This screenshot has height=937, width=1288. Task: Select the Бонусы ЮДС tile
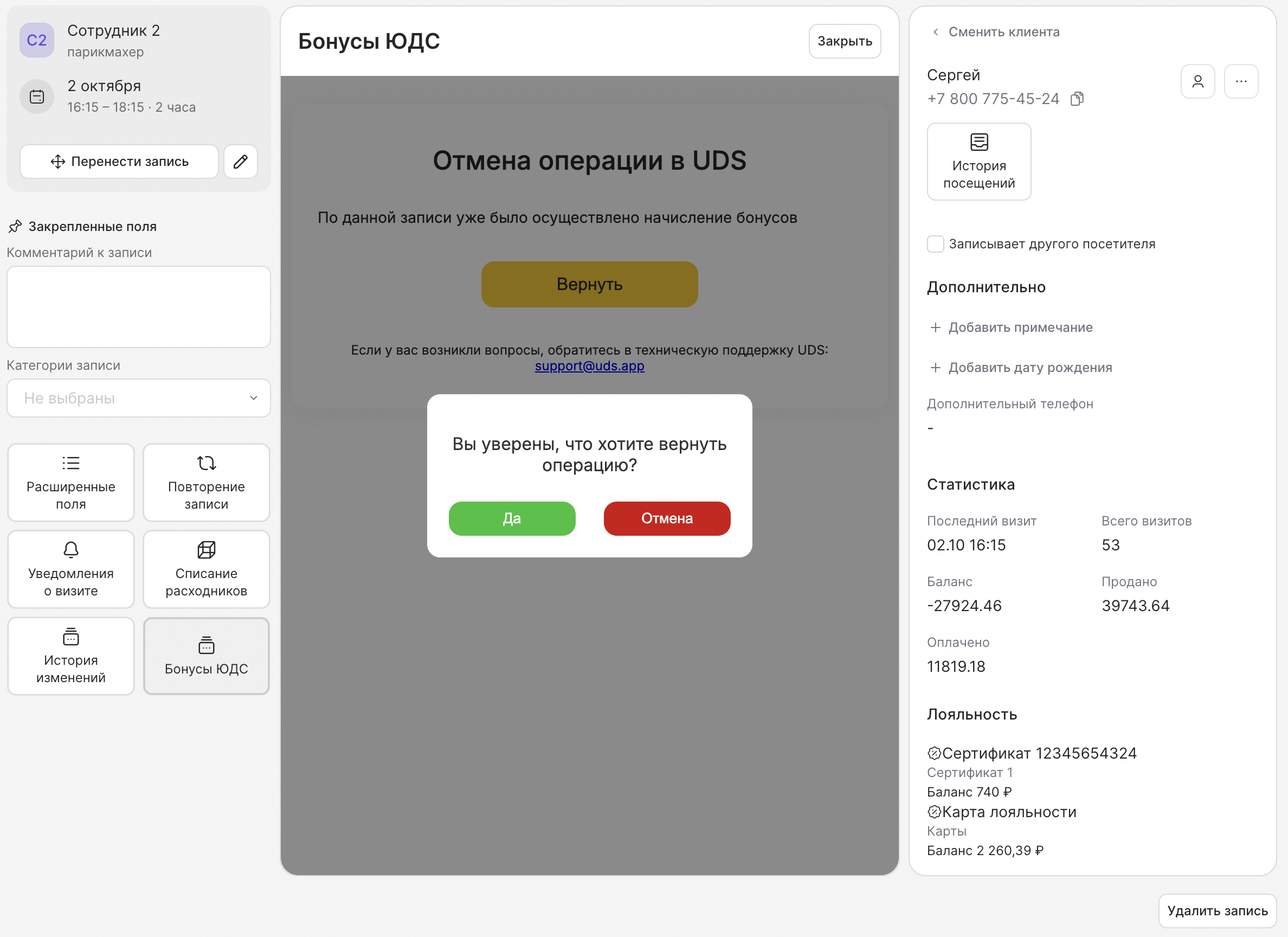pos(206,656)
